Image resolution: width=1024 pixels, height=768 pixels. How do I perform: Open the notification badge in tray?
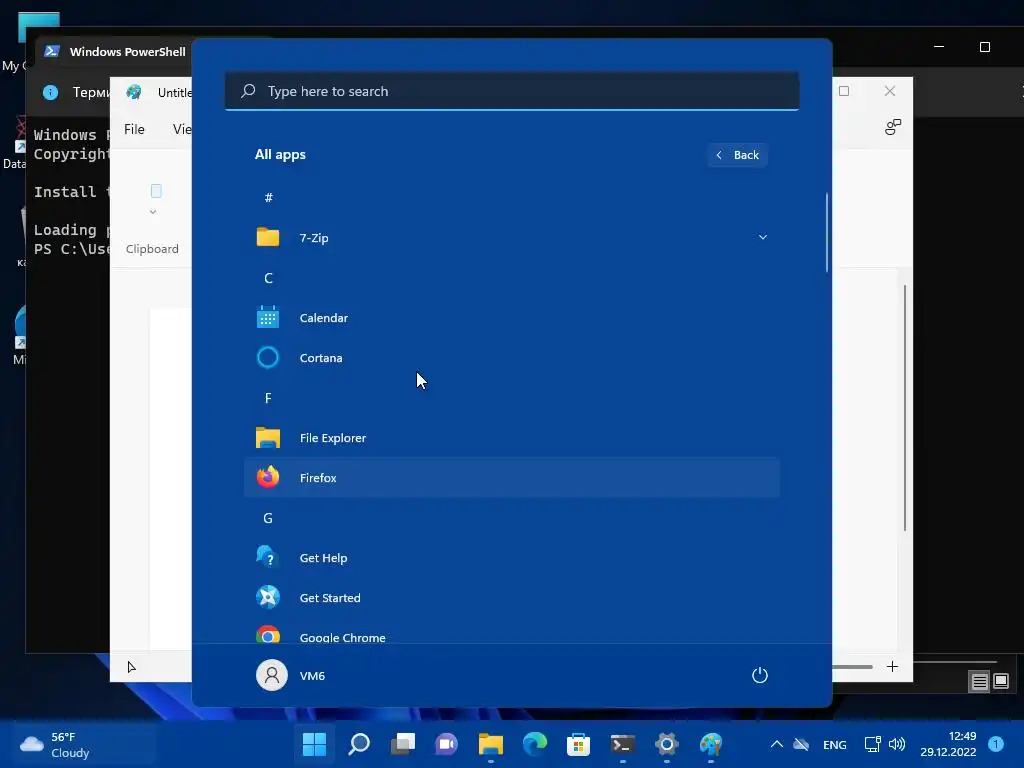pyautogui.click(x=996, y=744)
